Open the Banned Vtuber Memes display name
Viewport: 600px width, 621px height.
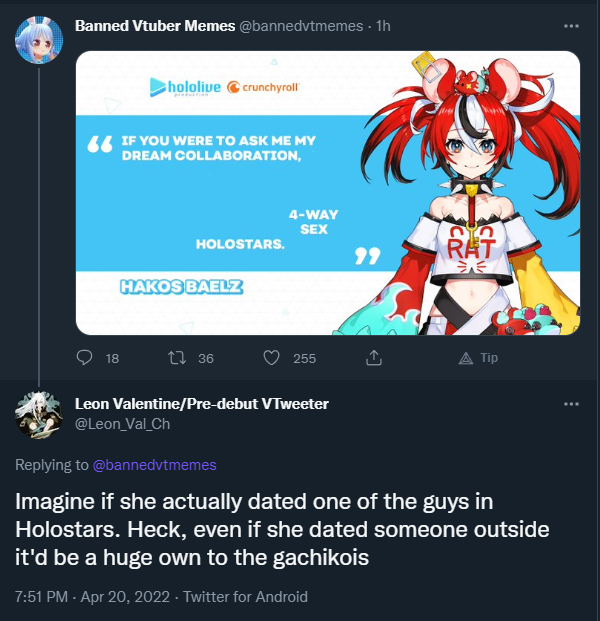[x=155, y=26]
